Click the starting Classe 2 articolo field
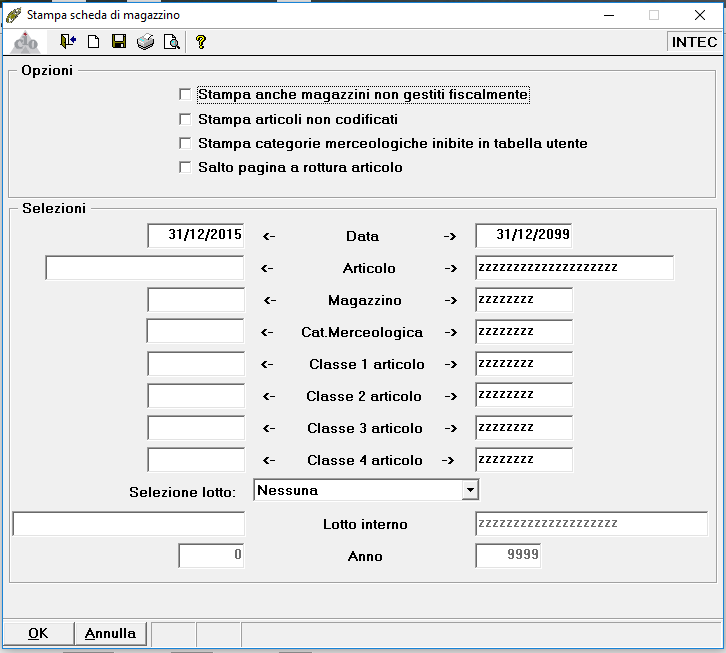 (x=196, y=396)
